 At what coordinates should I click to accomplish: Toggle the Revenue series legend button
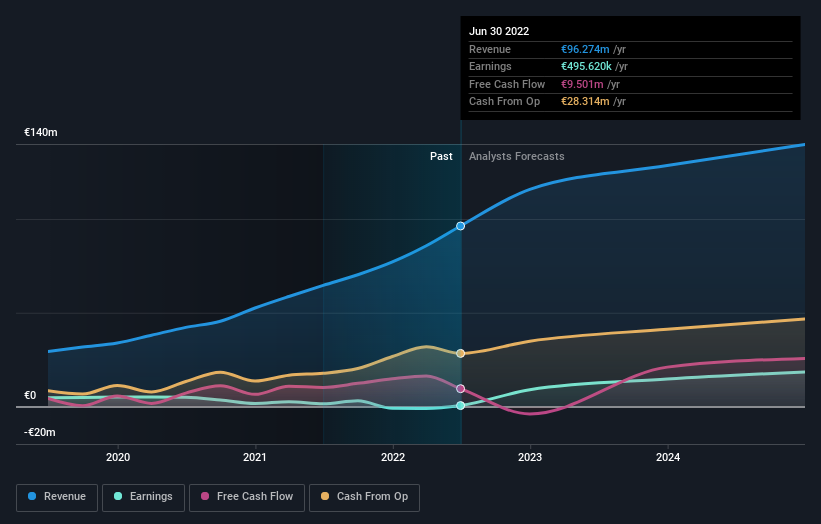pyautogui.click(x=57, y=497)
